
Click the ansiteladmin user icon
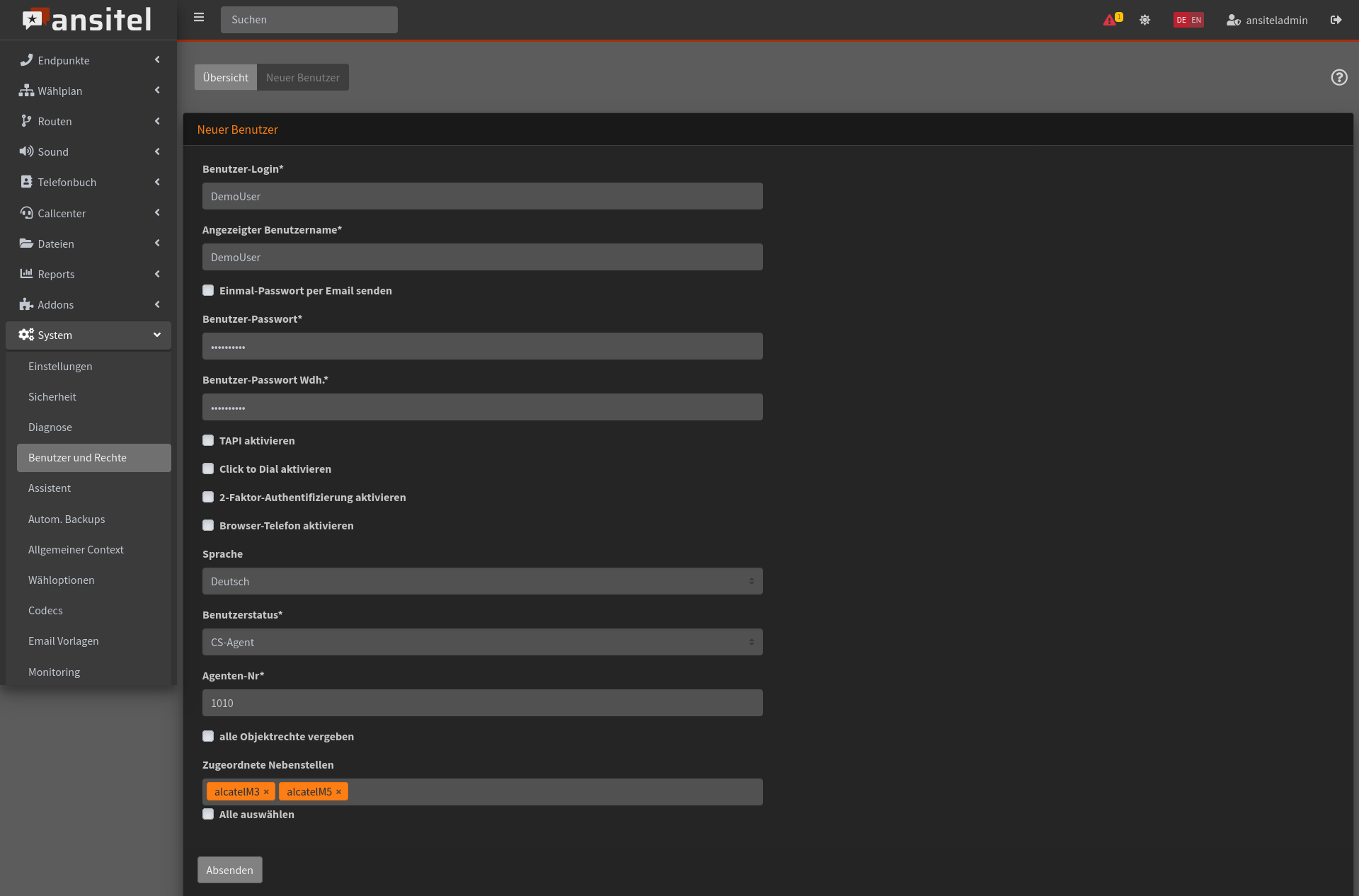[1233, 20]
